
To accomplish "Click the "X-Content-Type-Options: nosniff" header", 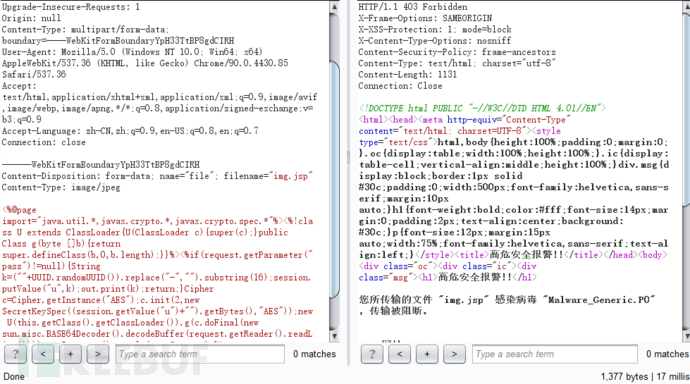I will click(x=435, y=40).
